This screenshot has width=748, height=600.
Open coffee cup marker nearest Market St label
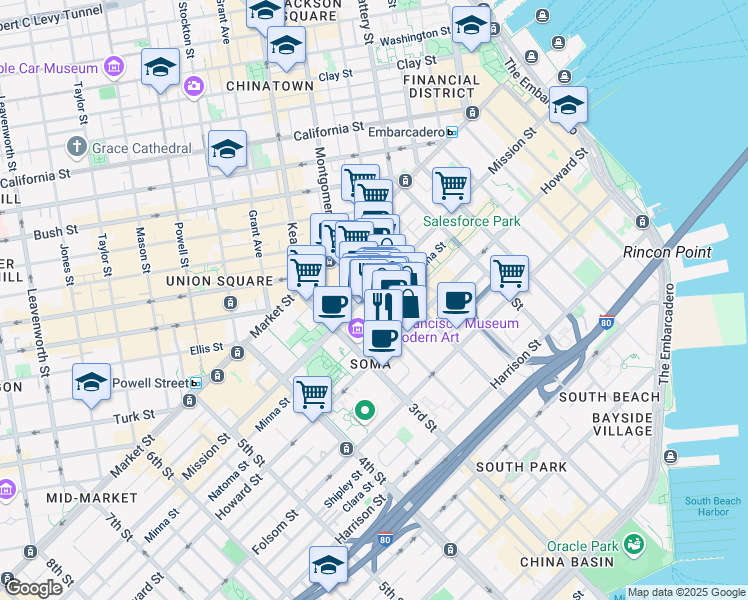332,308
